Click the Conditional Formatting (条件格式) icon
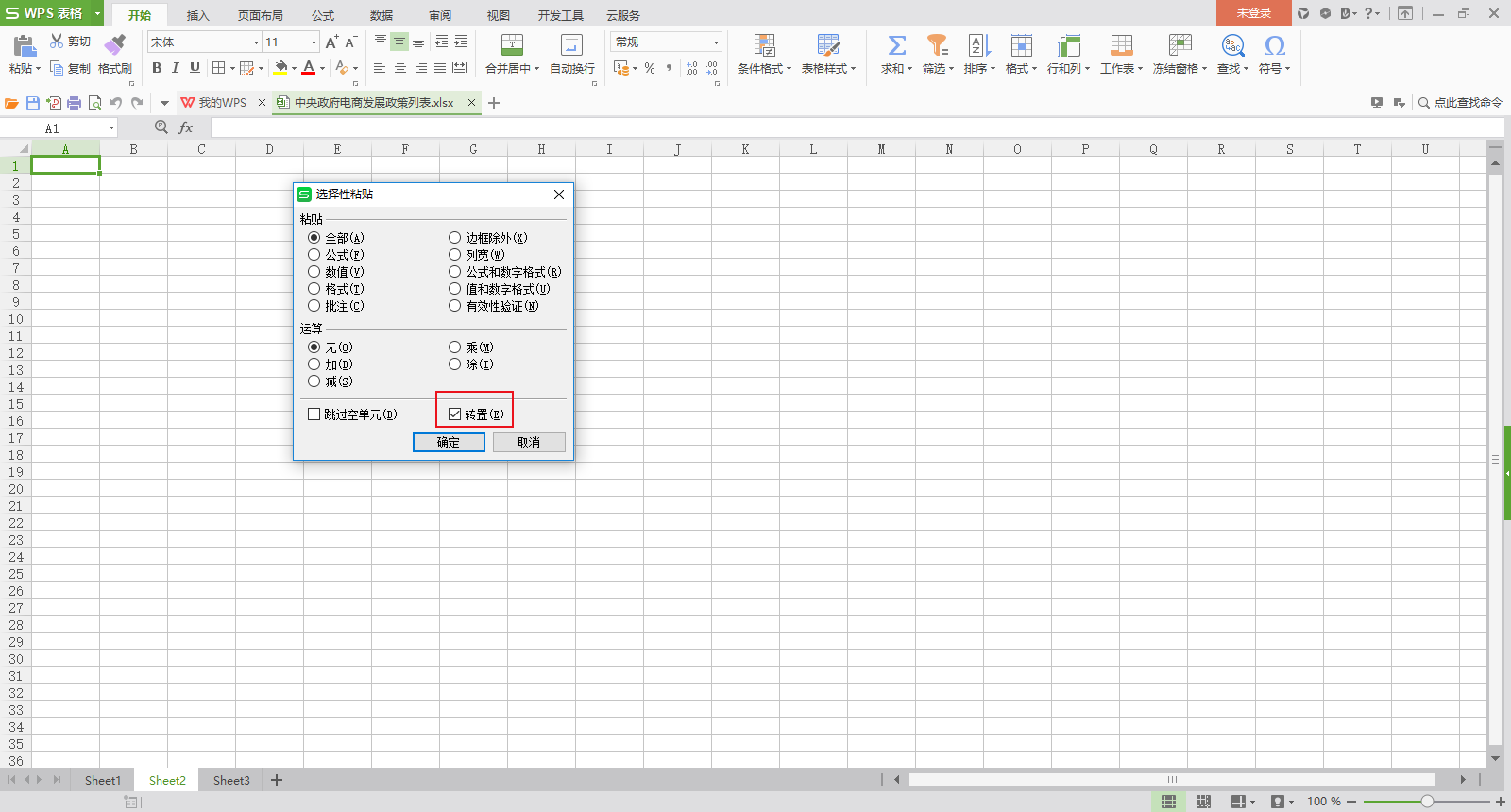This screenshot has height=812, width=1511. (x=764, y=44)
